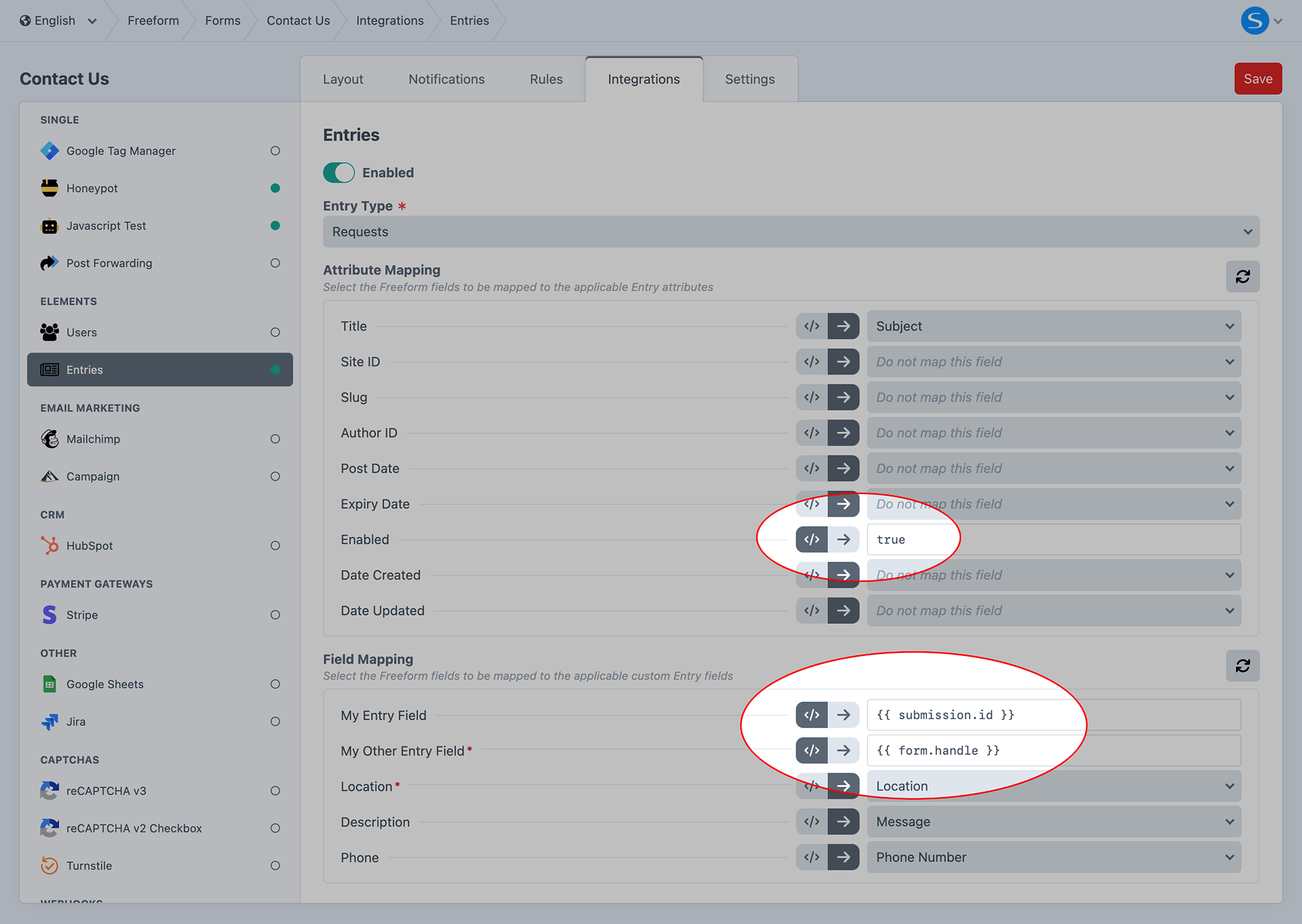Image resolution: width=1302 pixels, height=924 pixels.
Task: Switch to the Notifications tab
Action: (447, 79)
